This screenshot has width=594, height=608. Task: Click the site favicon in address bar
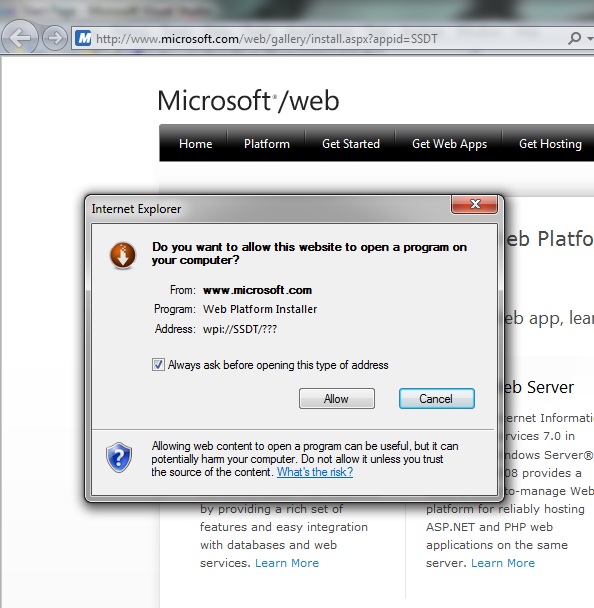pos(83,38)
